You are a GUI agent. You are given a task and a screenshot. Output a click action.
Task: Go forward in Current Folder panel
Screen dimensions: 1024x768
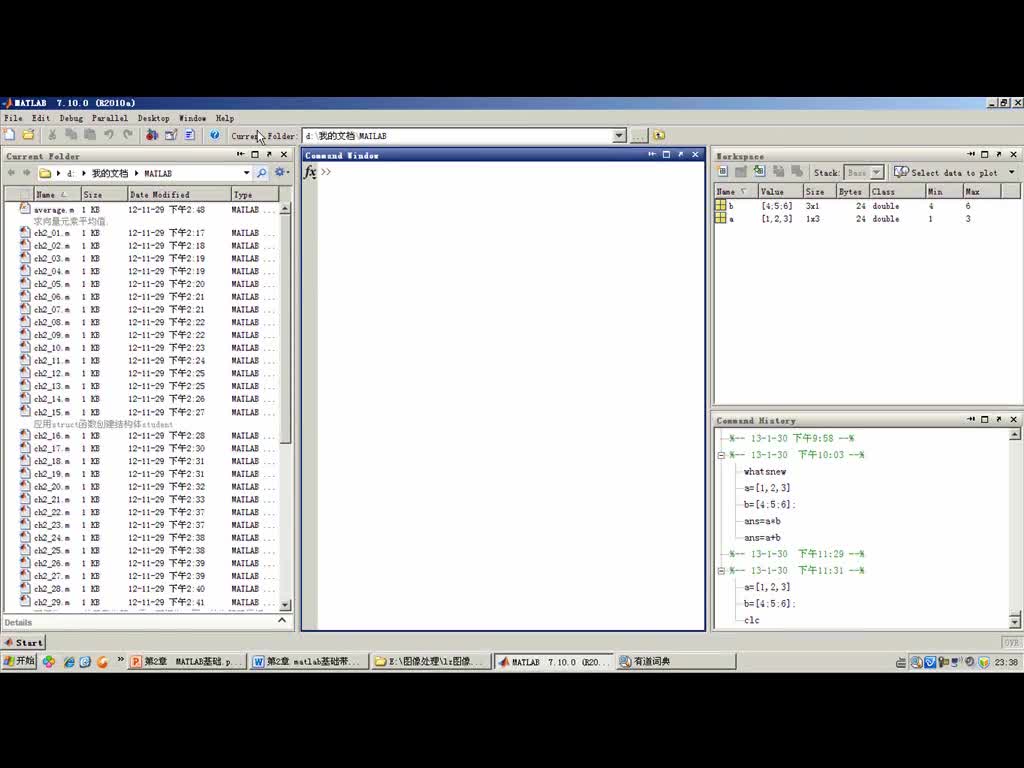[x=26, y=173]
